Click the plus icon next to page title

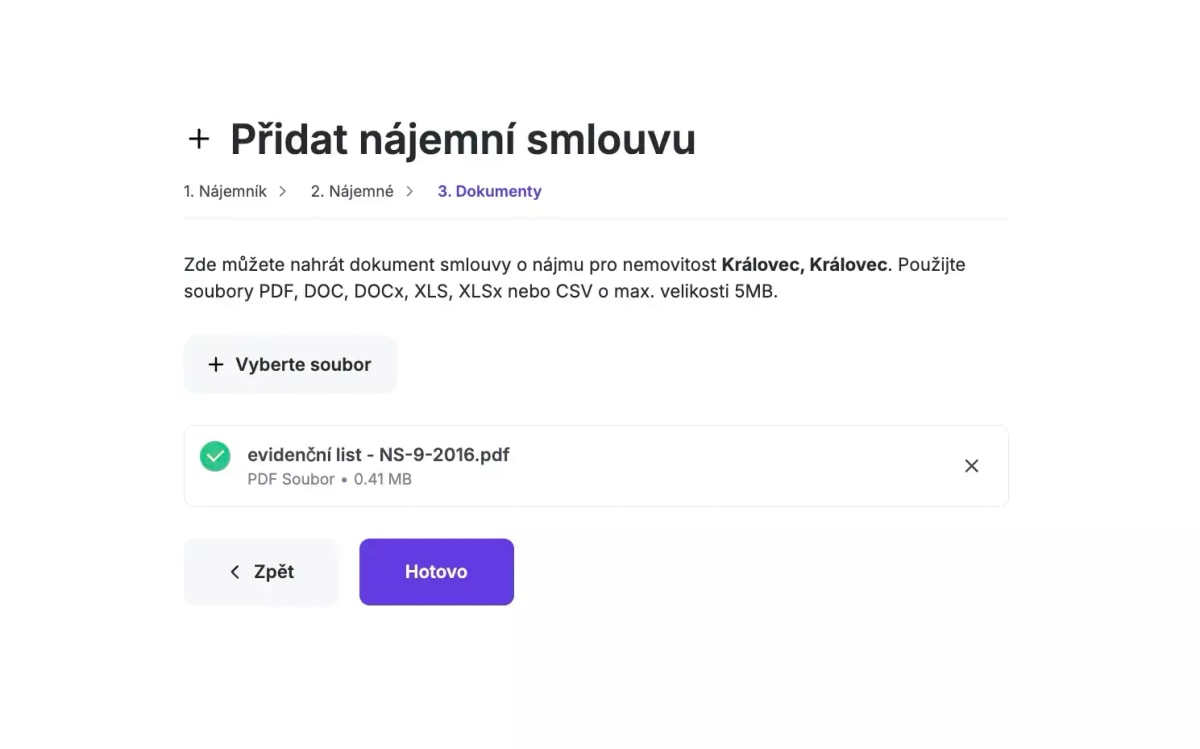point(199,140)
